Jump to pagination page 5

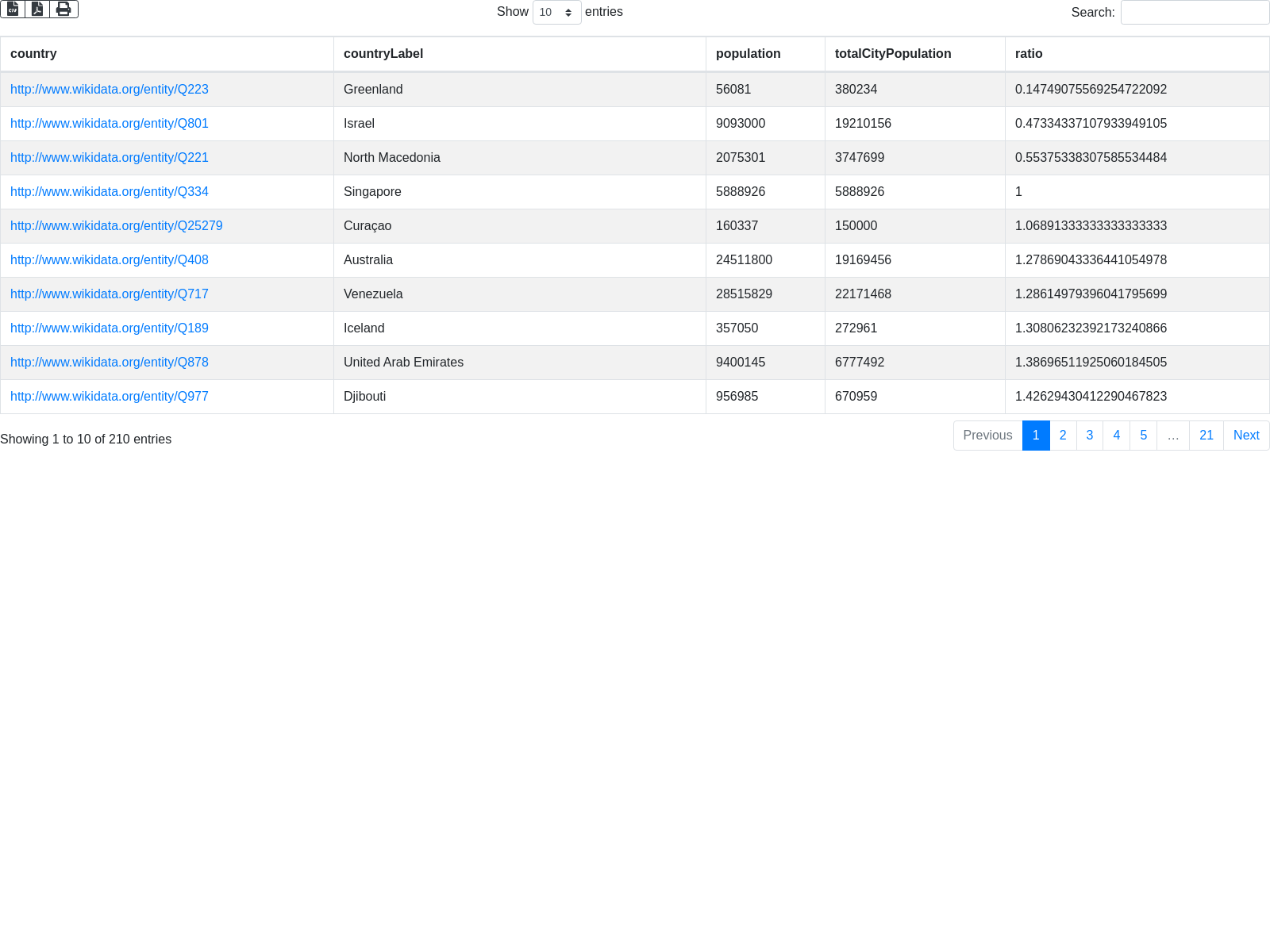(x=1143, y=436)
